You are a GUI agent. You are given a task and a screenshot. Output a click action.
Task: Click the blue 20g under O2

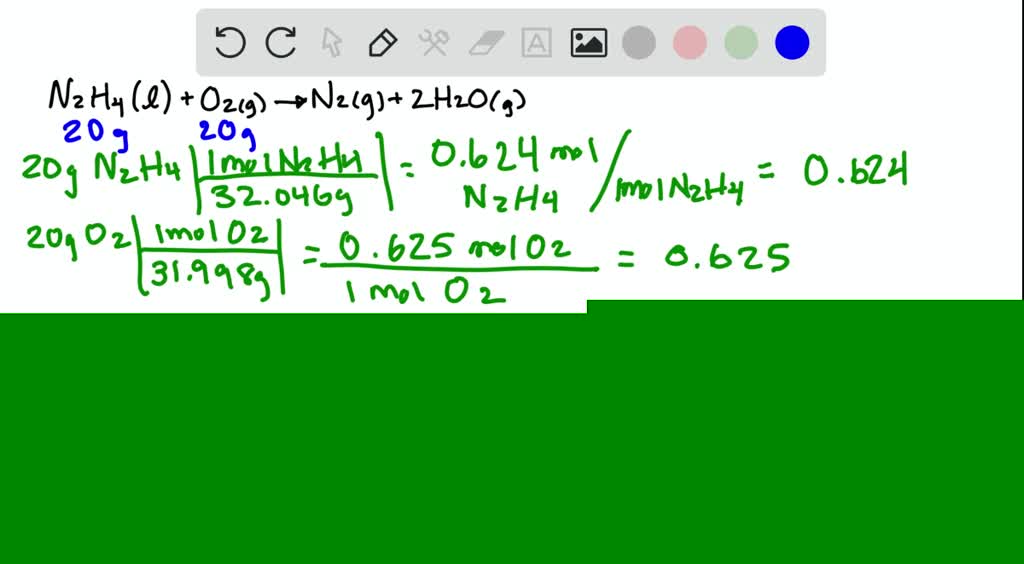pos(227,134)
